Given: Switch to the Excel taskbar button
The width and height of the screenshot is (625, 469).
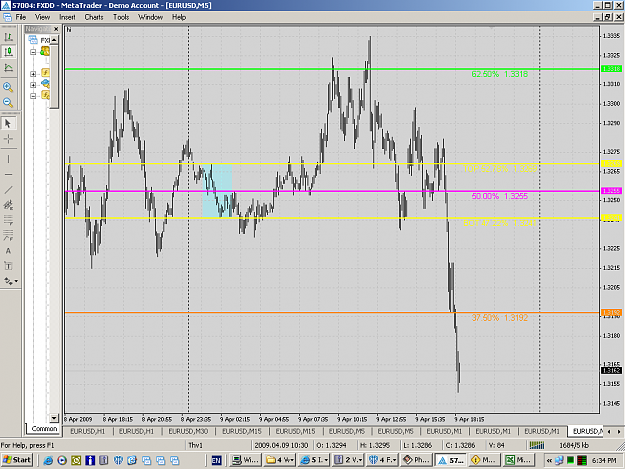Looking at the screenshot, I should [x=518, y=460].
